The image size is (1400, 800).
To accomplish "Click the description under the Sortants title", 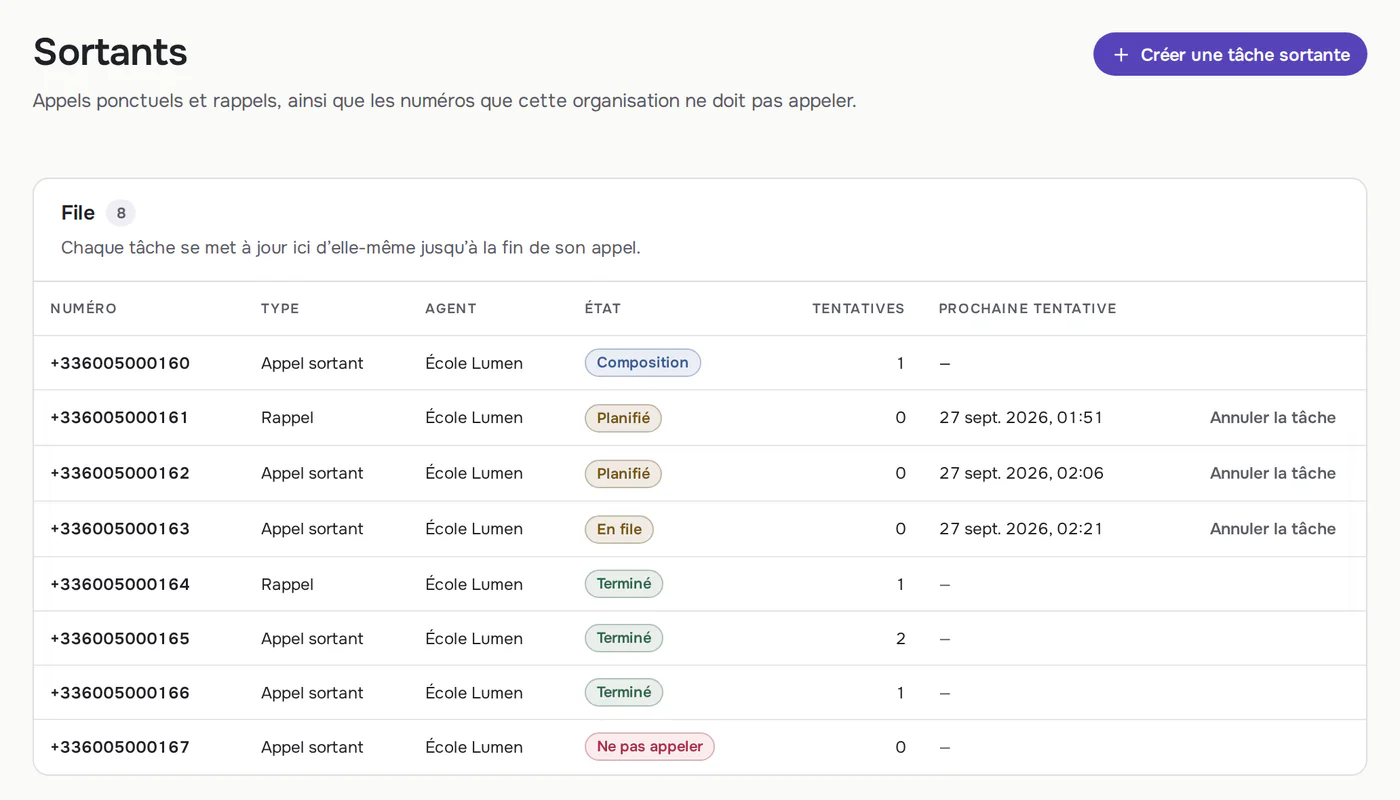I will pos(444,101).
